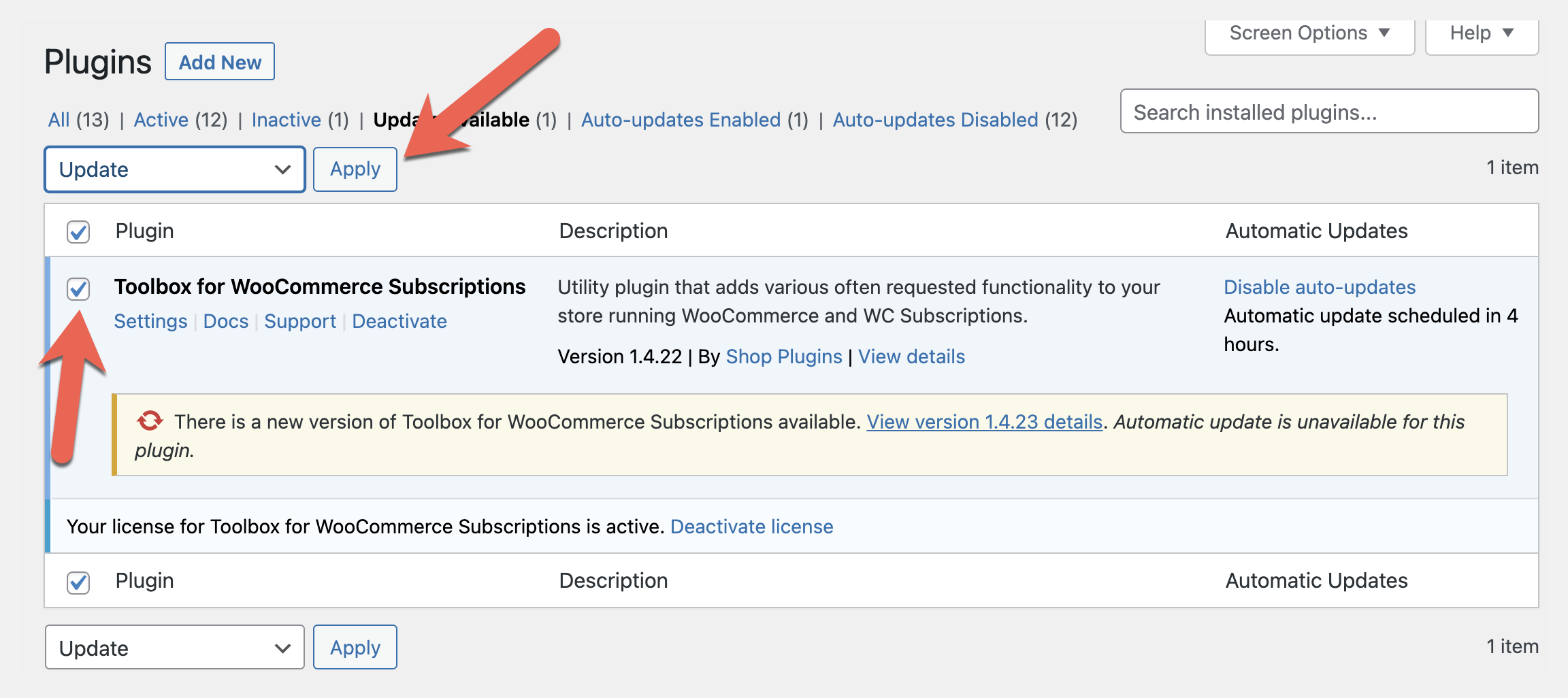
Task: Show the Inactive plugins filter
Action: (286, 120)
